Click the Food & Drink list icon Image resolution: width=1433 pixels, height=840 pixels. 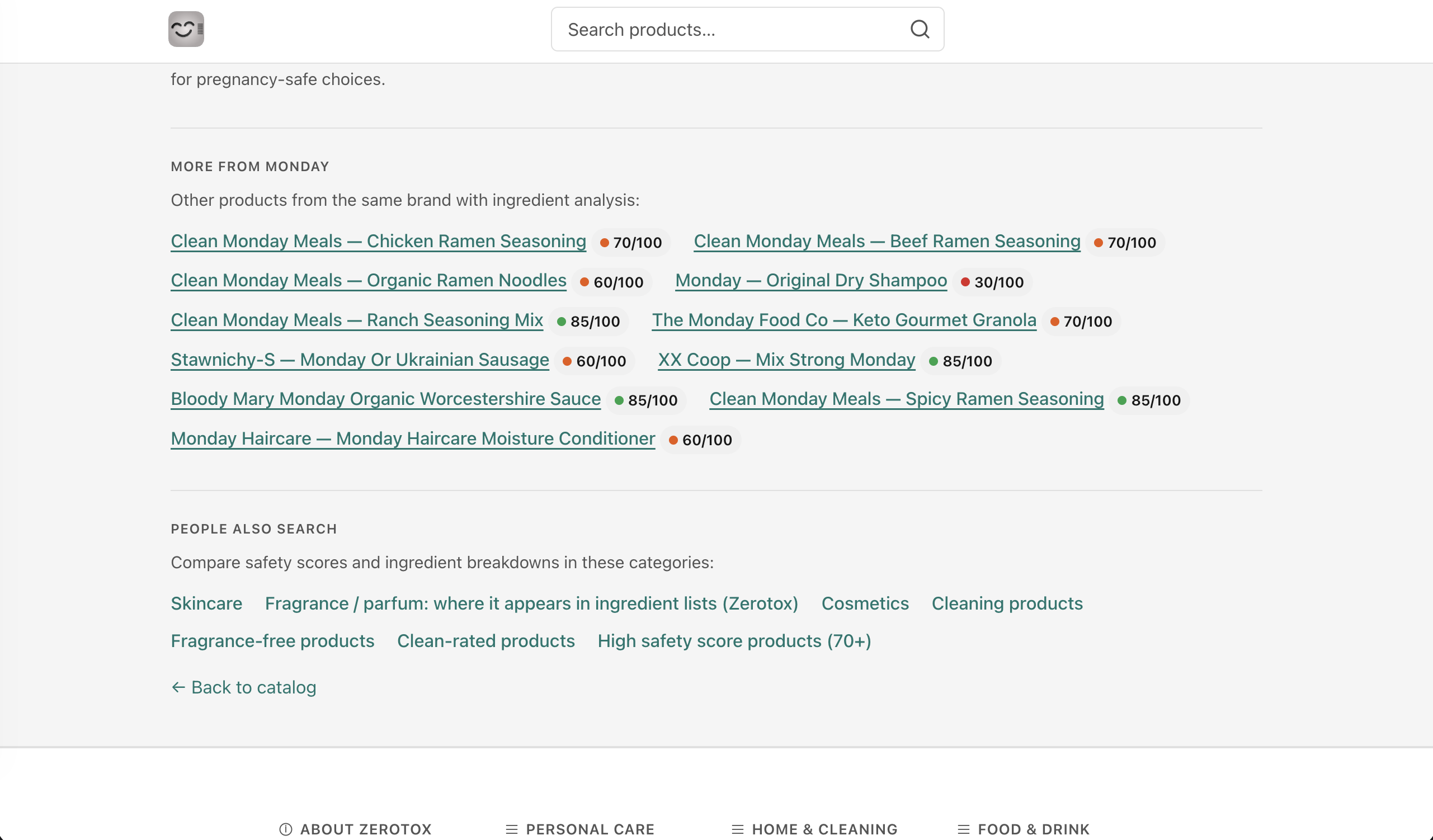pos(963,829)
